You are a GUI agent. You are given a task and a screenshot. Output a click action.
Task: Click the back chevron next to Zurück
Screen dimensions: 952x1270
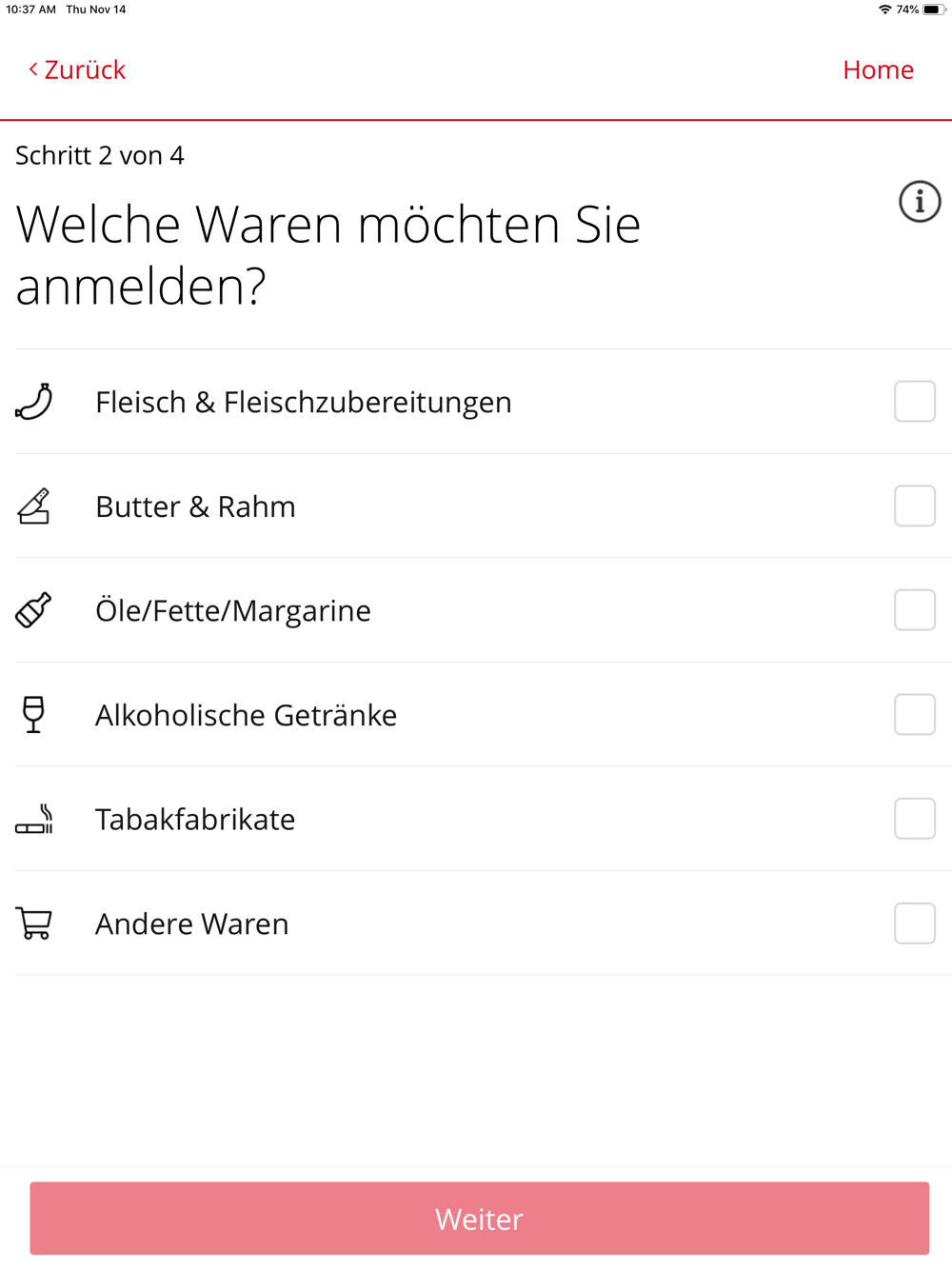[33, 69]
